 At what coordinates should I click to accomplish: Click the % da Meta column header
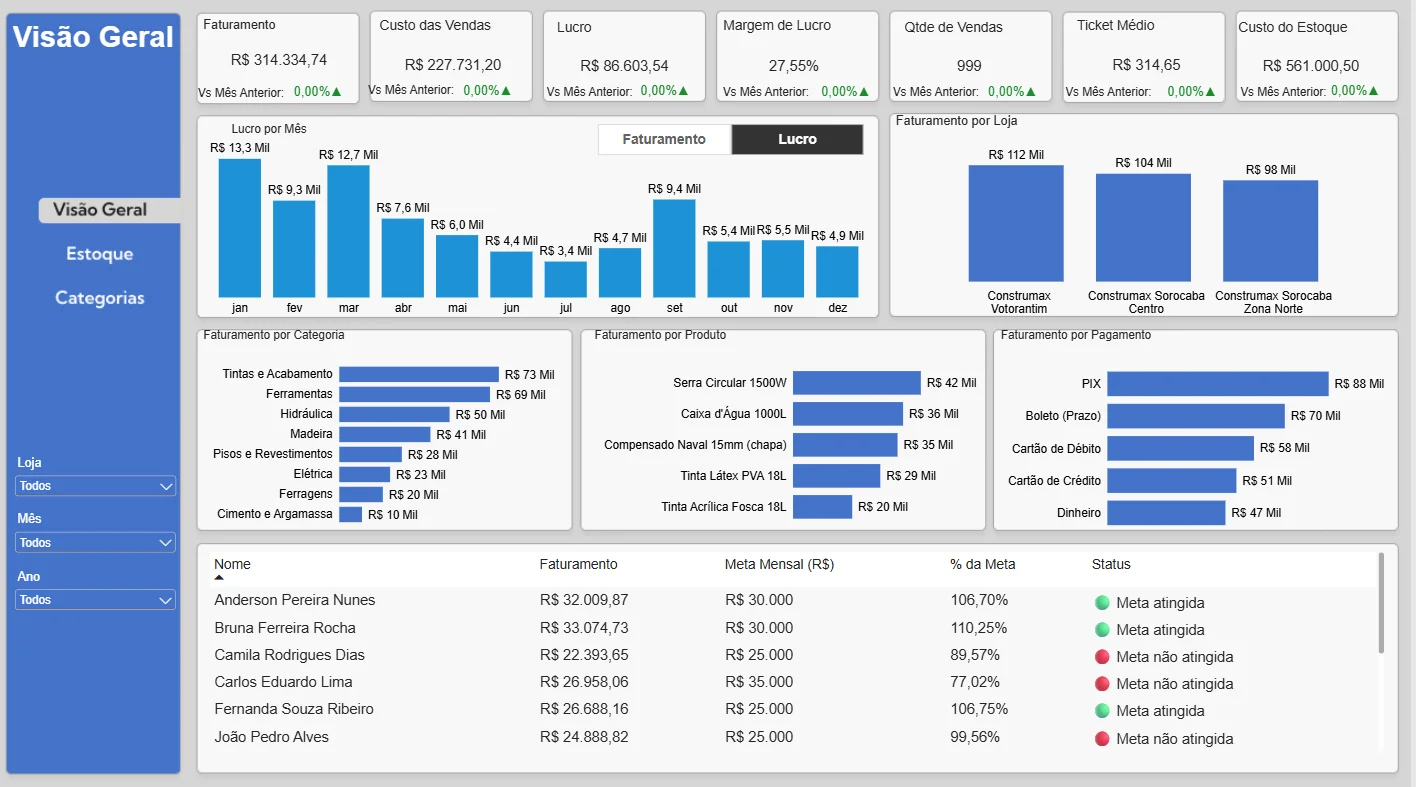pos(983,564)
